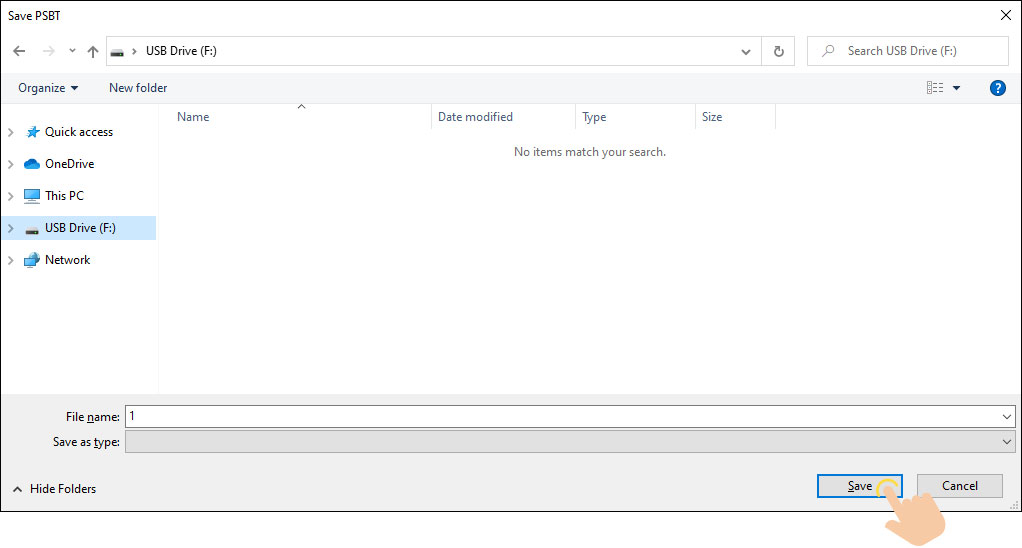Open the address bar history dropdown
1022x548 pixels.
pyautogui.click(x=746, y=51)
